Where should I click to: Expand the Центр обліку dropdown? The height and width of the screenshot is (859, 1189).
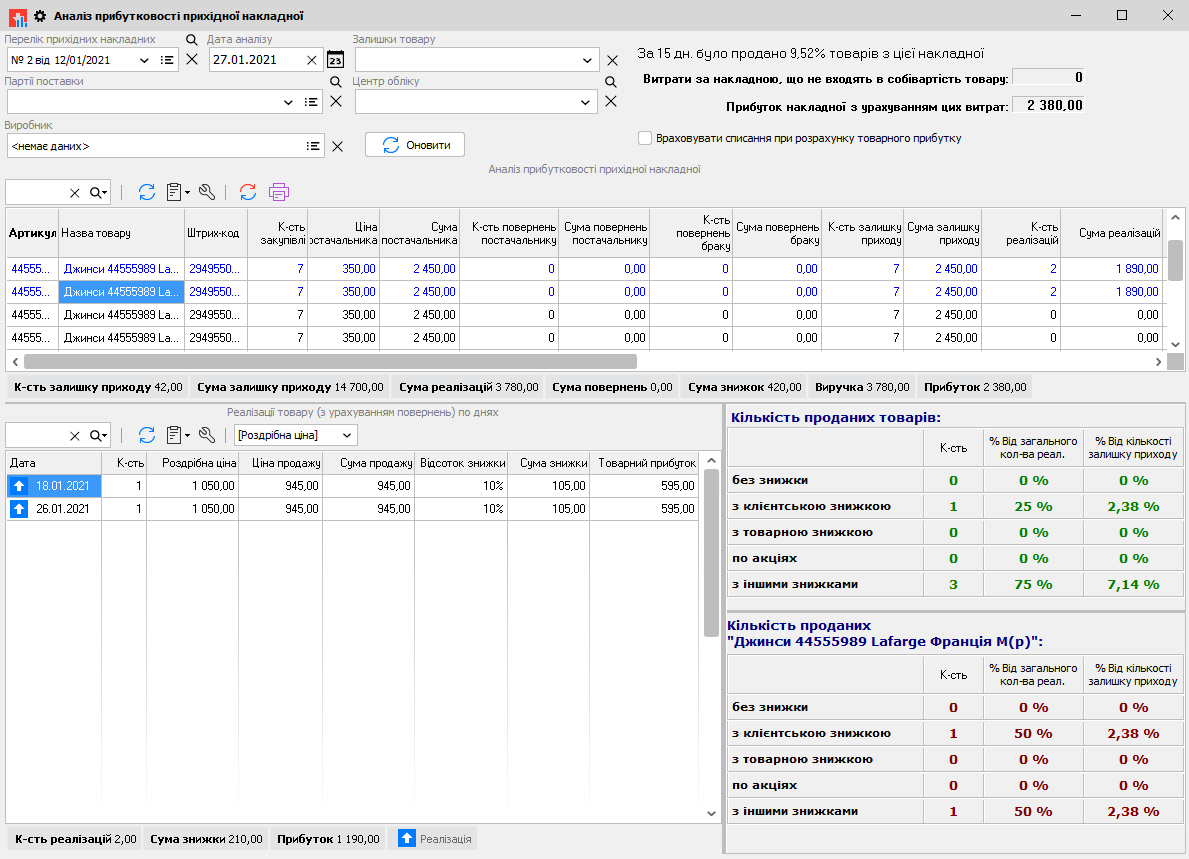coord(587,102)
